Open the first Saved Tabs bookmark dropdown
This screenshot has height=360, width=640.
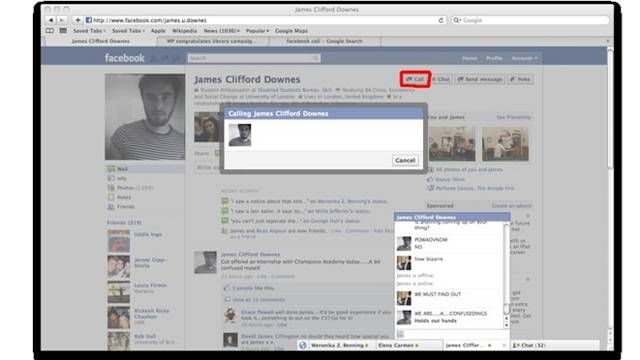point(89,31)
